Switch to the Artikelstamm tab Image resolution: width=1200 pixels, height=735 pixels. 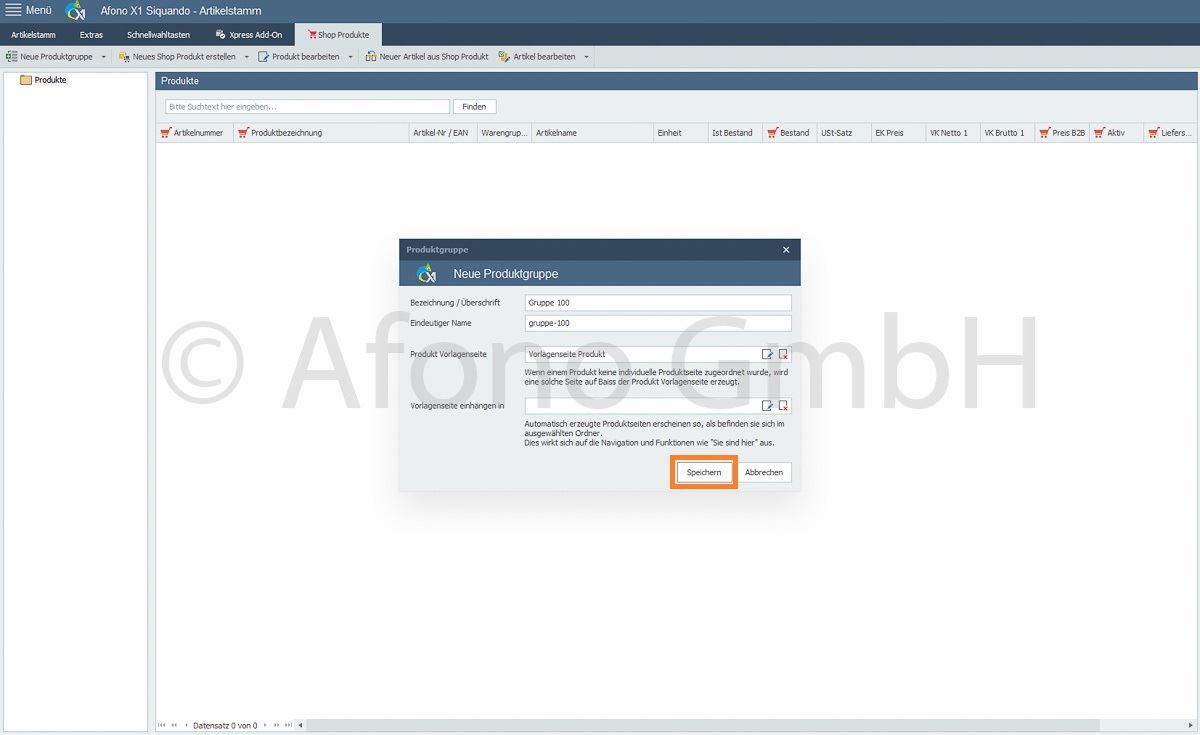point(33,35)
